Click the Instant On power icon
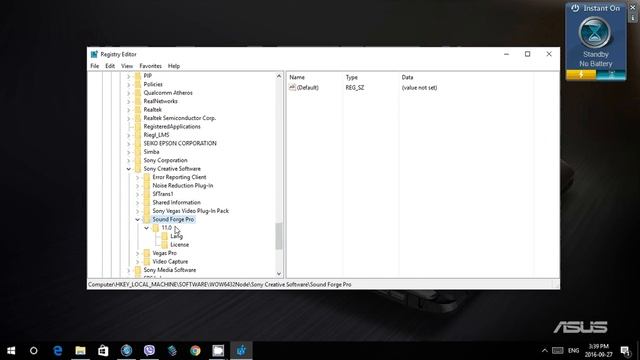 [575, 8]
